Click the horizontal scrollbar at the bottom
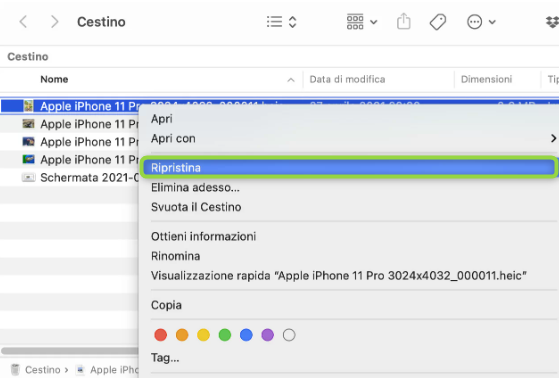Image resolution: width=559 pixels, height=378 pixels. coord(70,351)
